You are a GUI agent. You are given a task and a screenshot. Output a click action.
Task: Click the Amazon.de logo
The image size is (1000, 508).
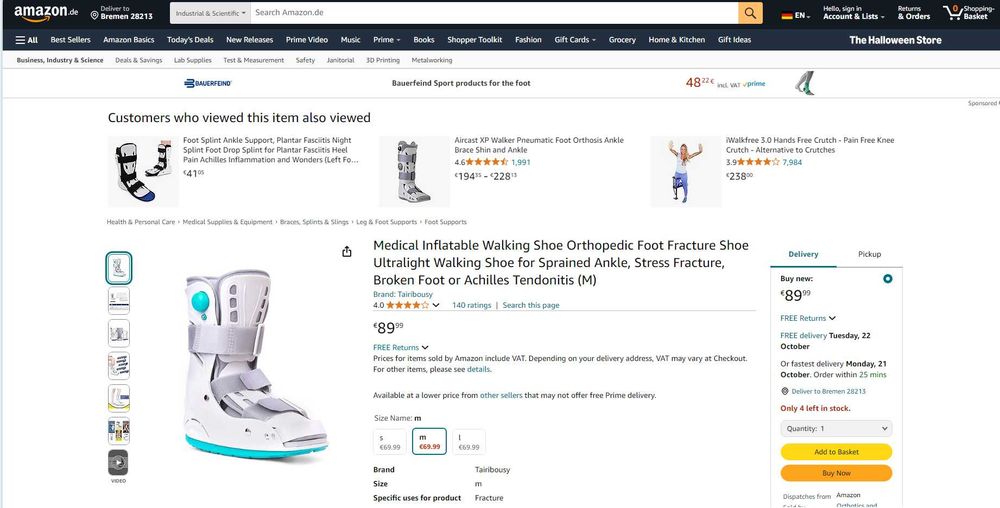(x=46, y=13)
